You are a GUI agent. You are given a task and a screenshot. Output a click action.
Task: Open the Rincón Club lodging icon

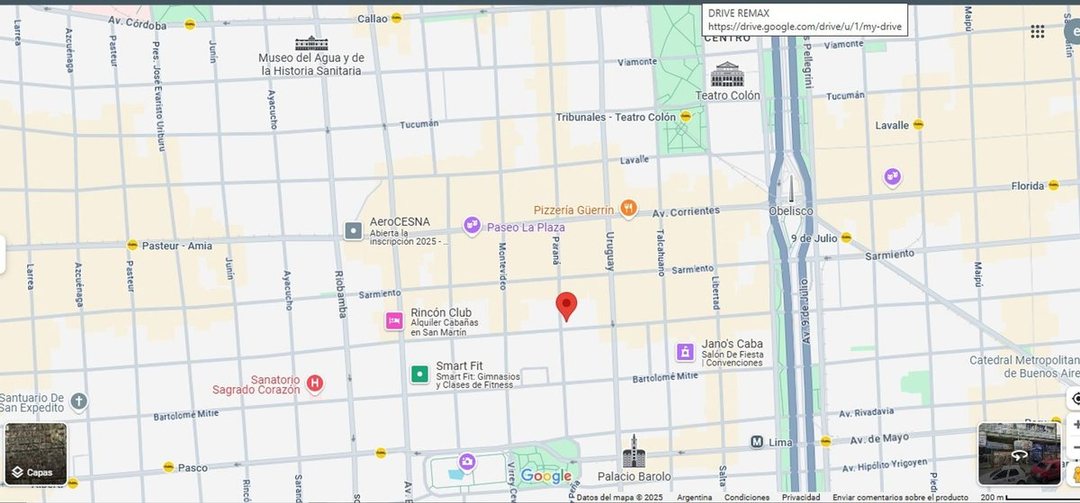click(x=394, y=321)
